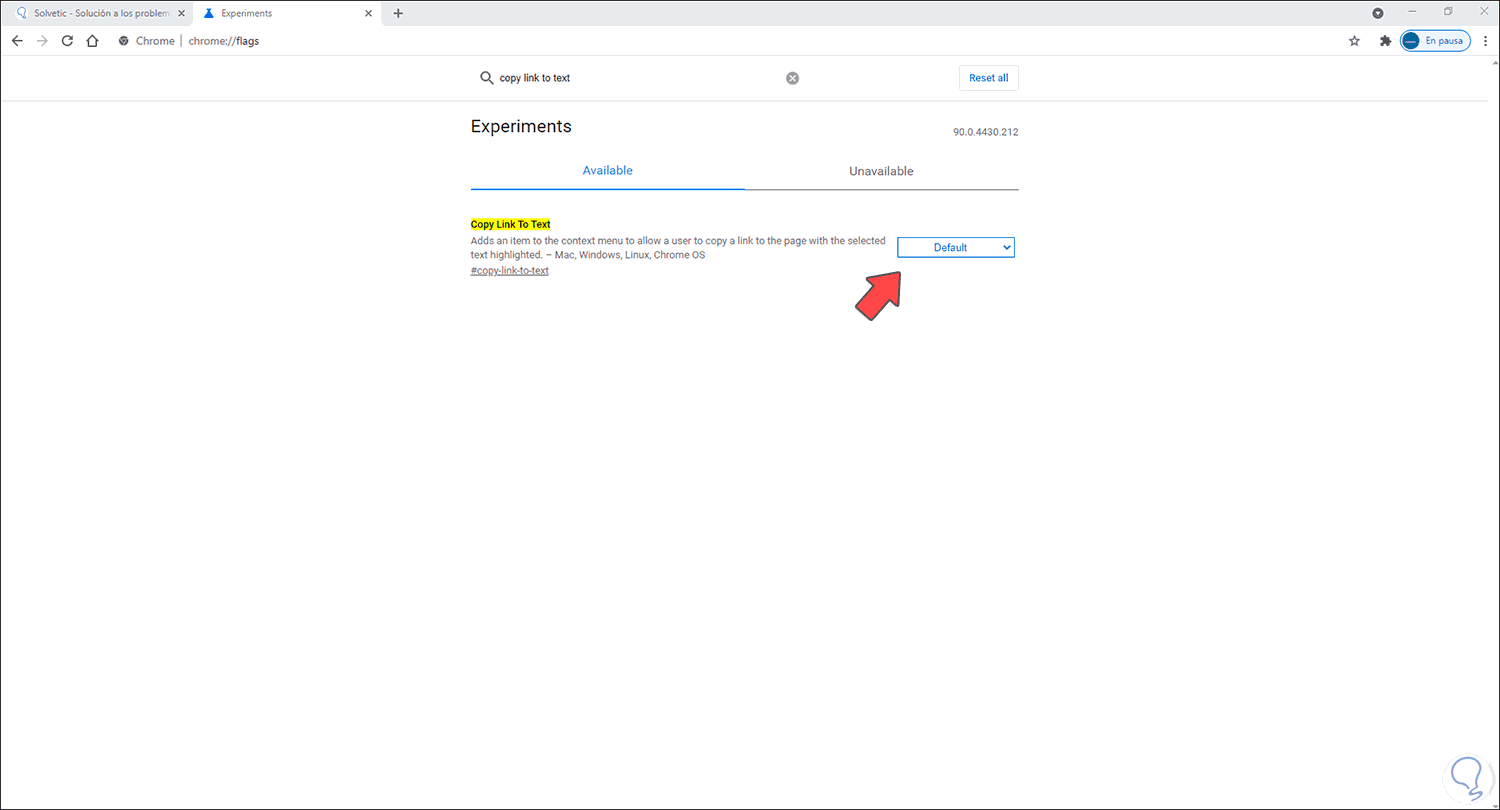The image size is (1500, 810).
Task: Switch to the Available tab
Action: (608, 171)
